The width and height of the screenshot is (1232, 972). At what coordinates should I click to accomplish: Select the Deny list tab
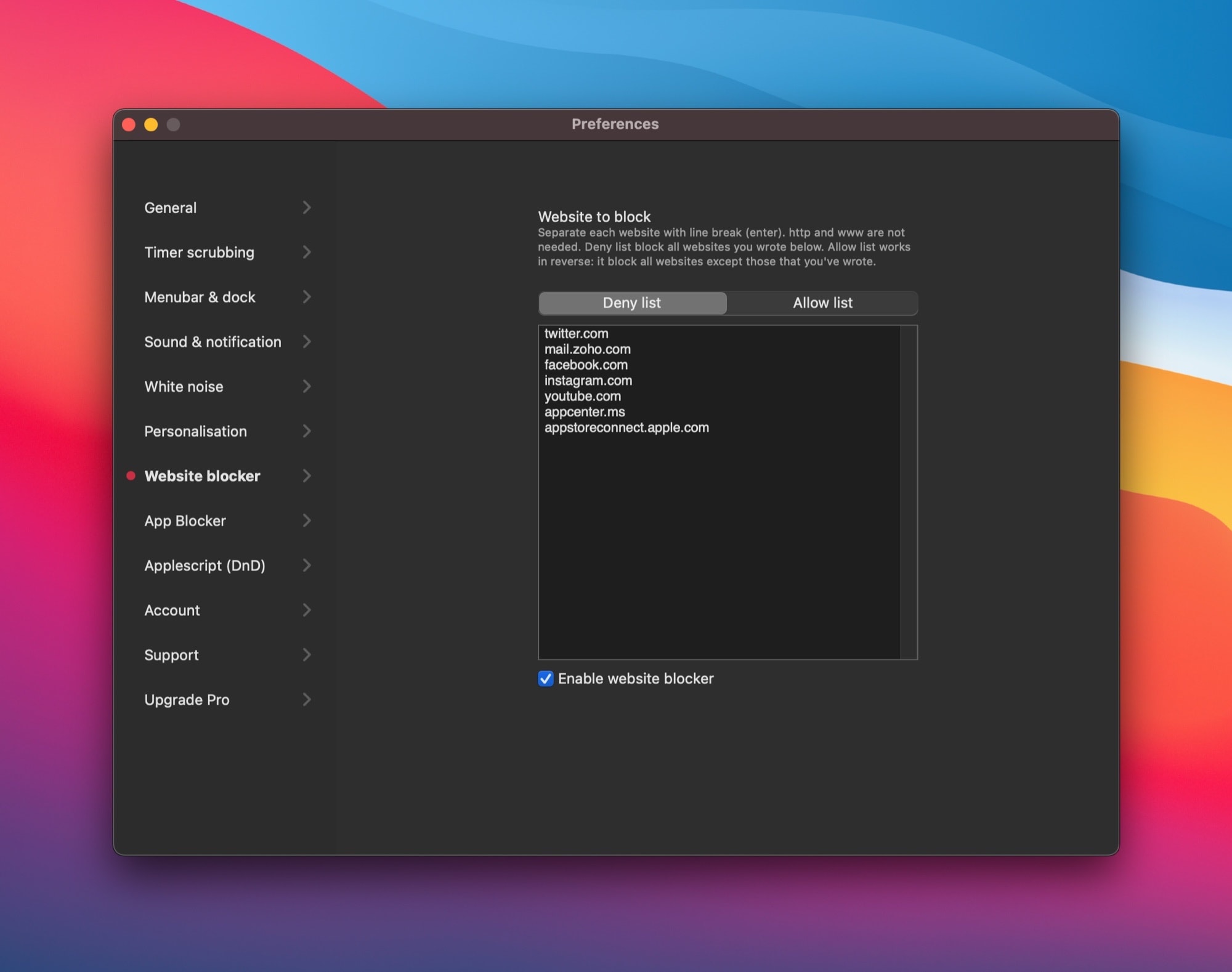click(x=632, y=303)
